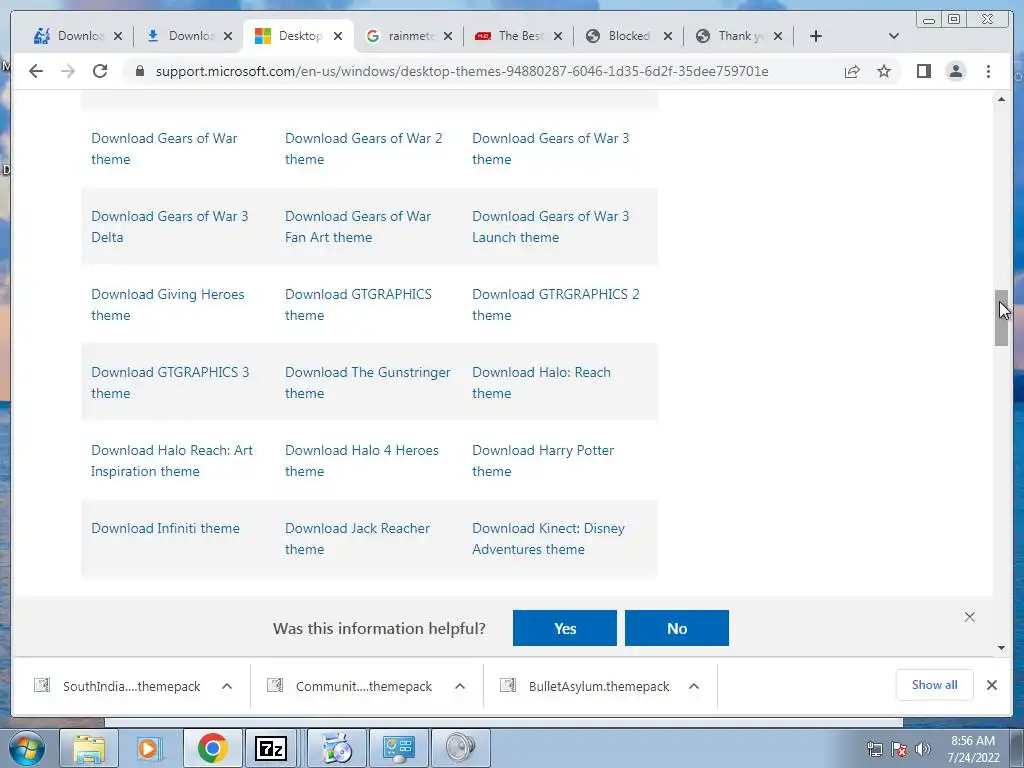Download Infiniti theme
The height and width of the screenshot is (768, 1024).
point(165,528)
